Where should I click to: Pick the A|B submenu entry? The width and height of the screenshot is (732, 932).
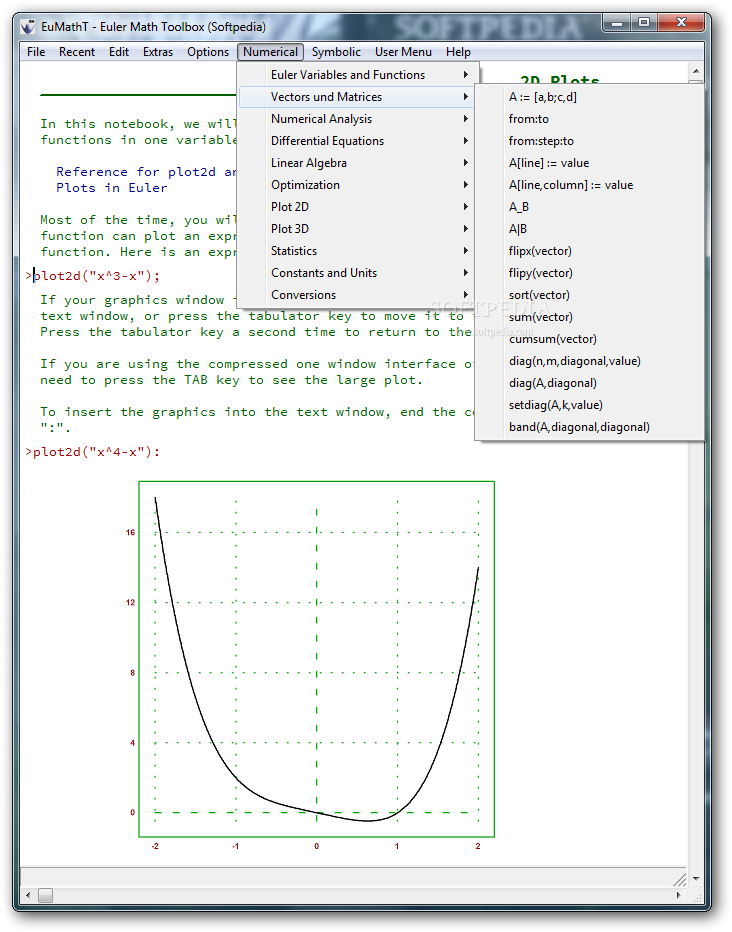(x=589, y=229)
